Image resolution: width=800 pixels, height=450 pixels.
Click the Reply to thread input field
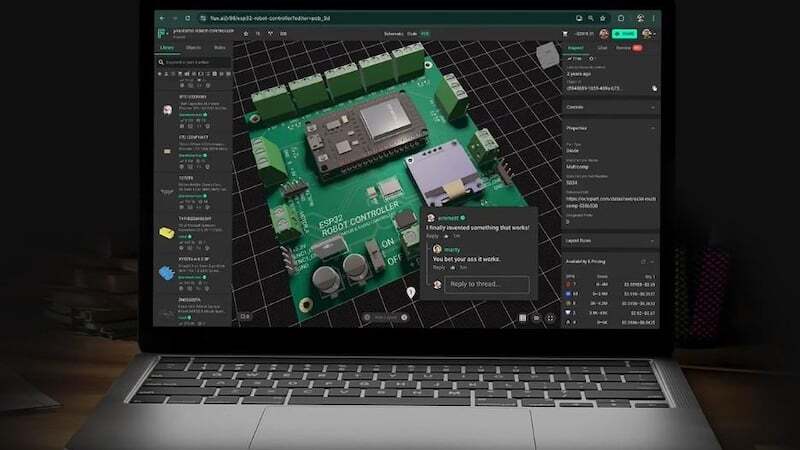click(486, 285)
